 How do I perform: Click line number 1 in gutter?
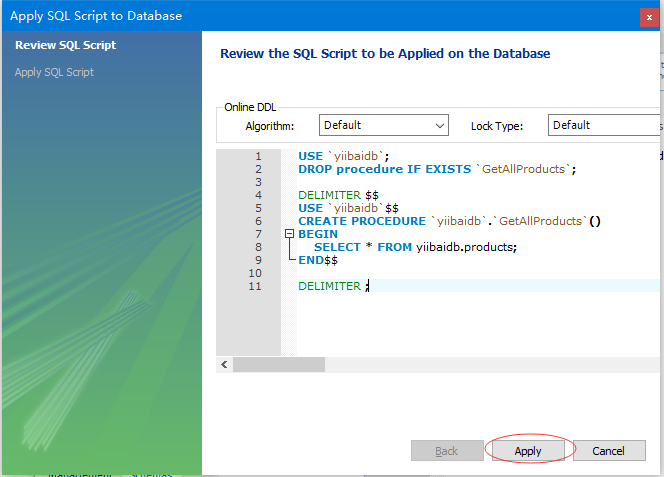258,156
